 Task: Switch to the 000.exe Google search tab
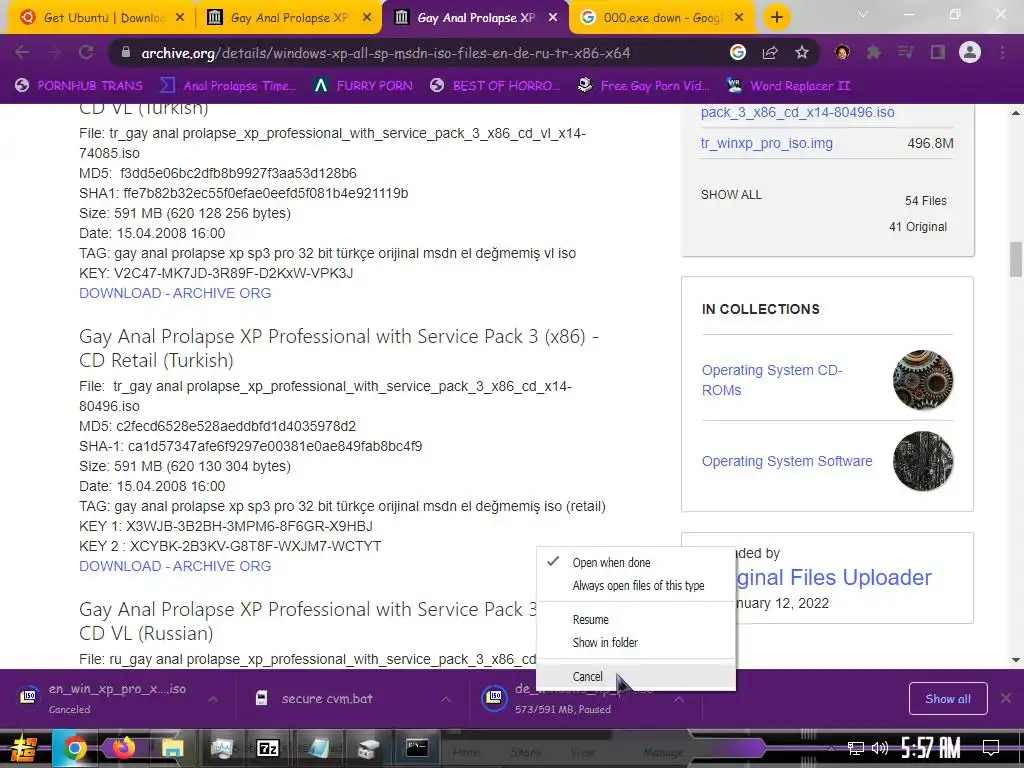click(661, 18)
